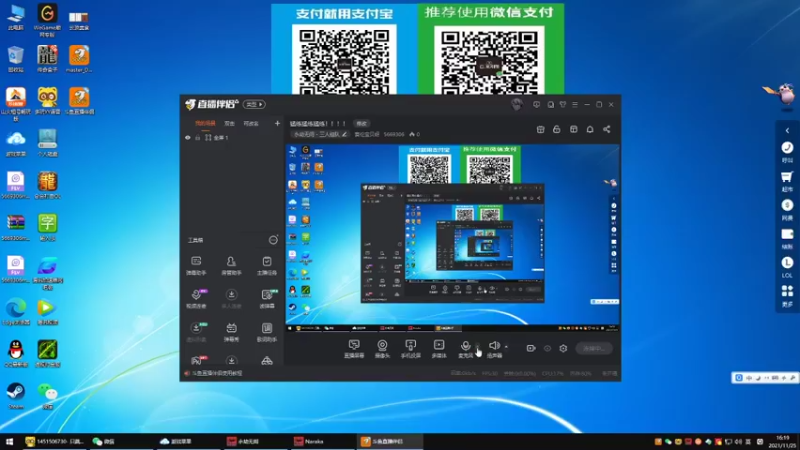Viewport: 800px width, 450px height.
Task: Click the skin shirt icon in title bar
Action: [x=563, y=105]
